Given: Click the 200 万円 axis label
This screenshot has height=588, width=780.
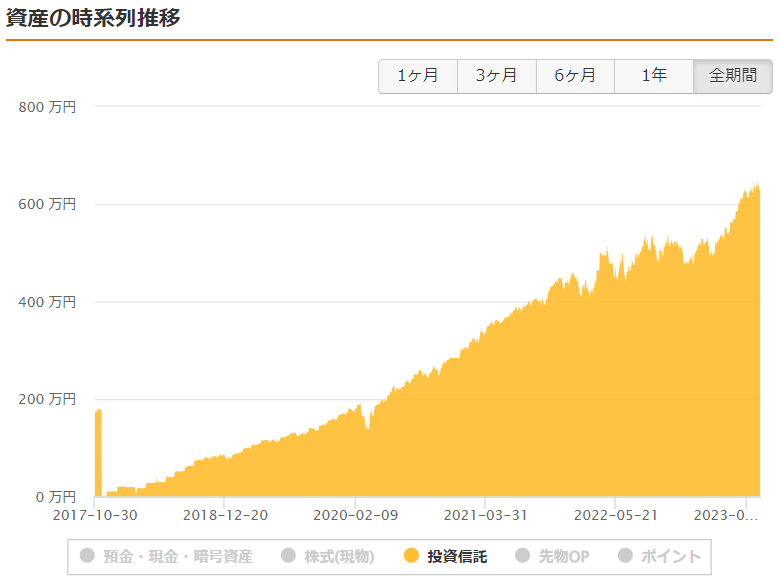Looking at the screenshot, I should [47, 399].
